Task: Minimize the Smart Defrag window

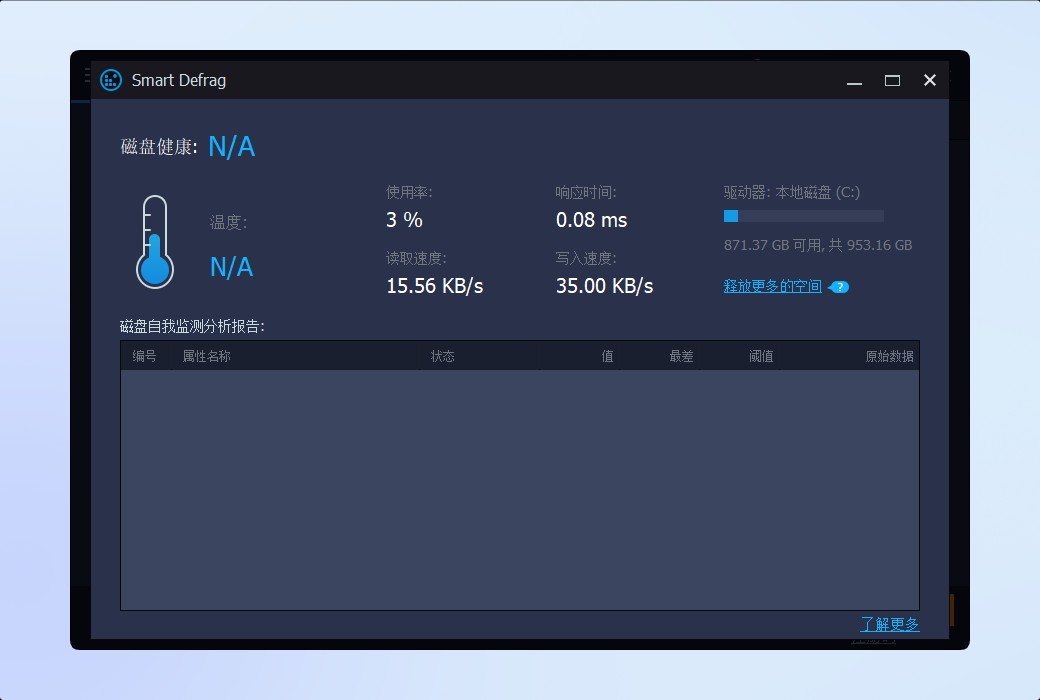Action: 854,81
